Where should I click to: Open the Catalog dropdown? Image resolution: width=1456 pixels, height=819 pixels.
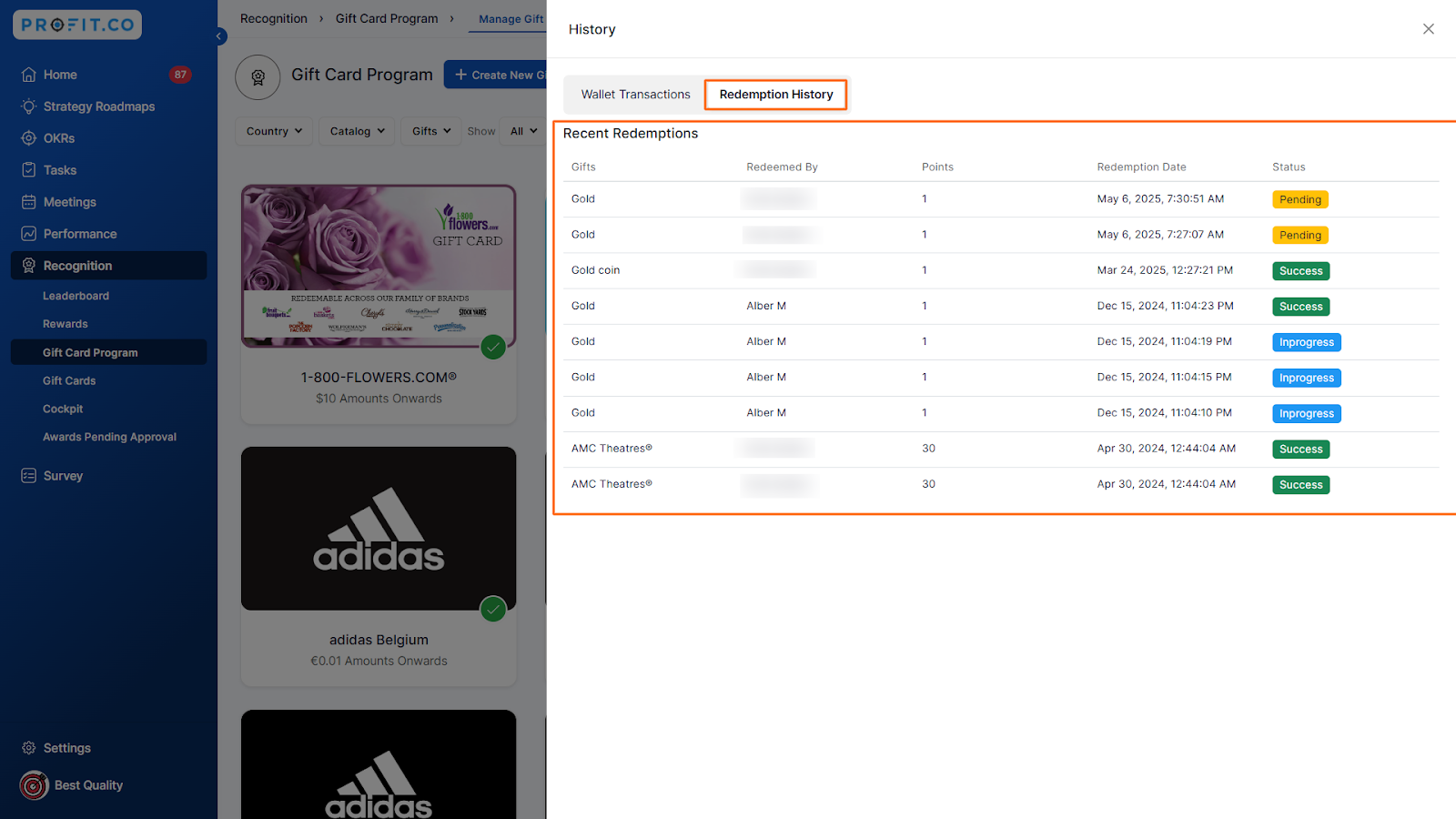357,131
